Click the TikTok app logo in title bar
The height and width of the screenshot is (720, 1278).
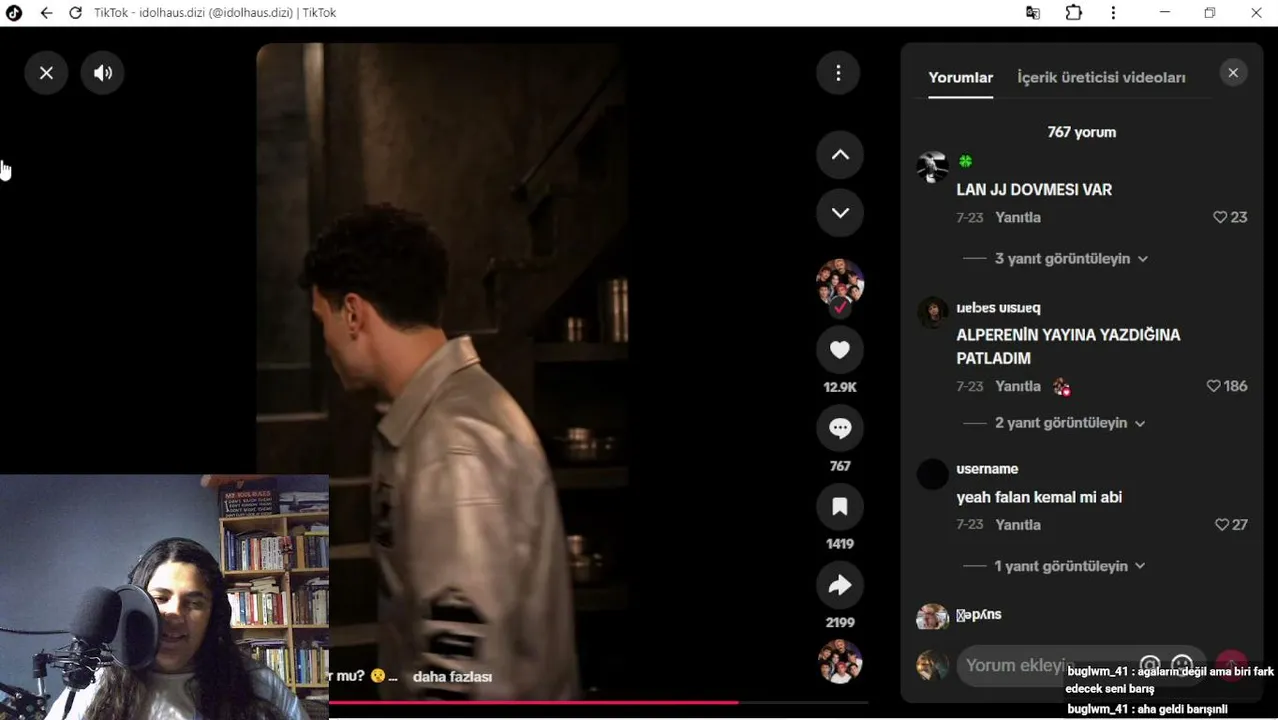(14, 13)
